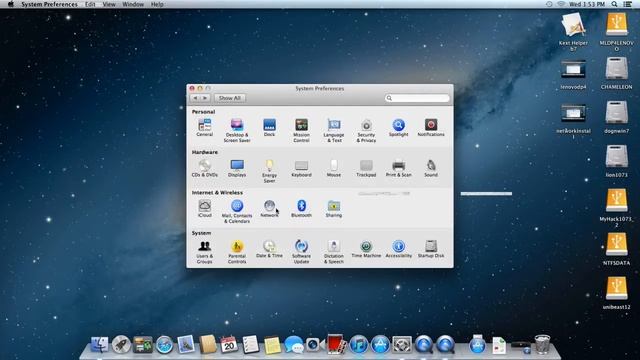640x360 pixels.
Task: Open Network preference pane
Action: [269, 208]
